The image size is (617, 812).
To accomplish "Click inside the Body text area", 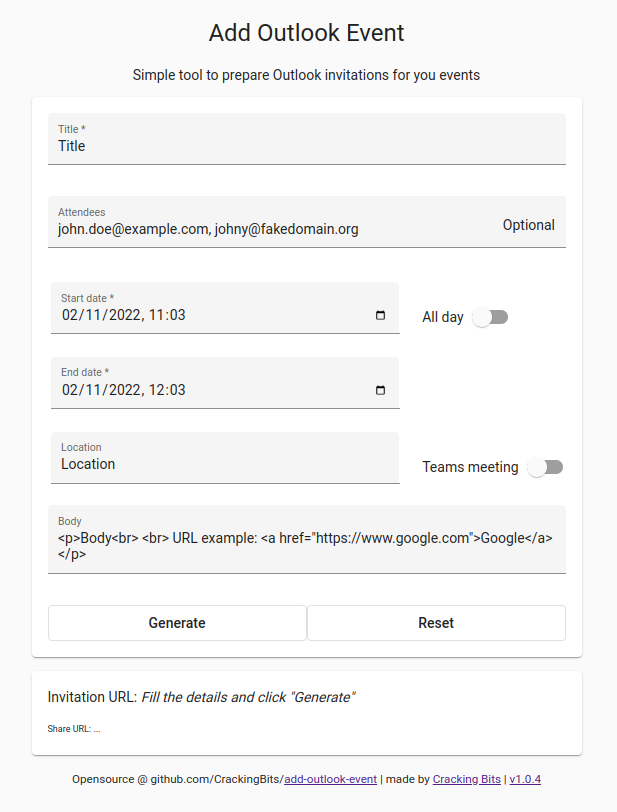I will click(x=307, y=540).
